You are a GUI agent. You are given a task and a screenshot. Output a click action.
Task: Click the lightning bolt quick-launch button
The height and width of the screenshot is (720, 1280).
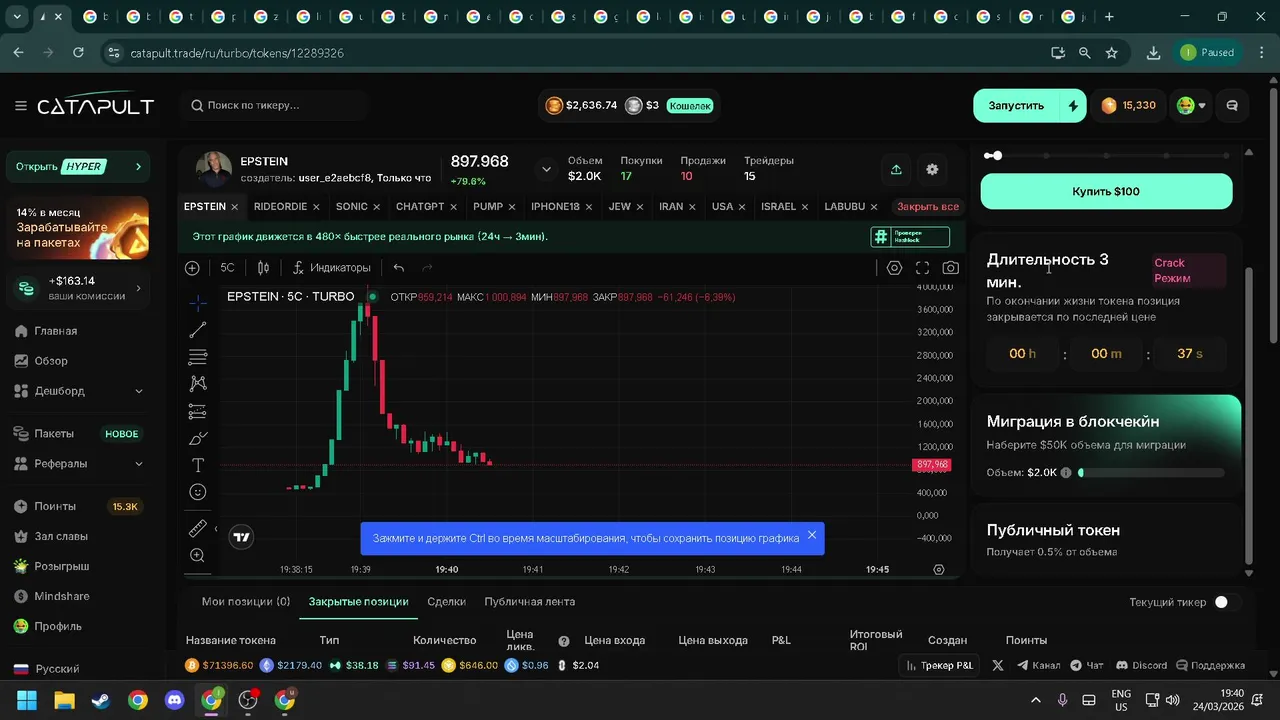1073,105
